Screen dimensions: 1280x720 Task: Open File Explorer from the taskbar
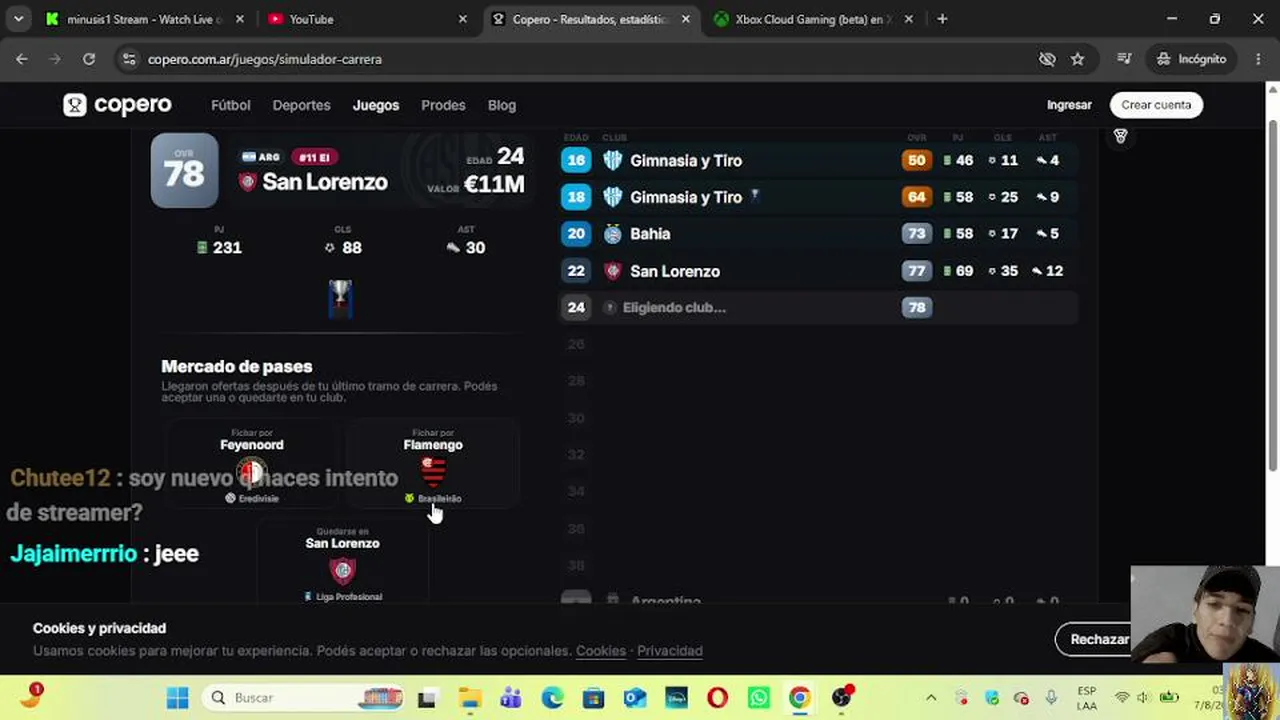pyautogui.click(x=469, y=698)
